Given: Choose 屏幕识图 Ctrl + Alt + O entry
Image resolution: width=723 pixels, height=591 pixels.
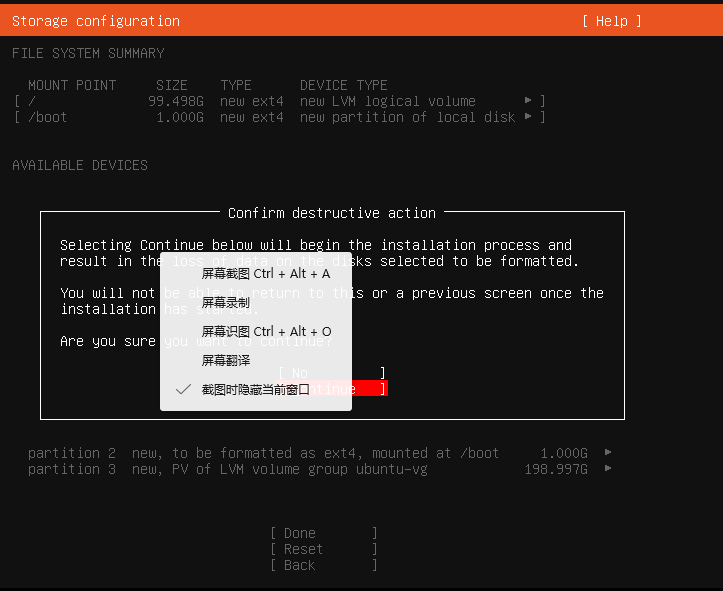Looking at the screenshot, I should [x=256, y=331].
